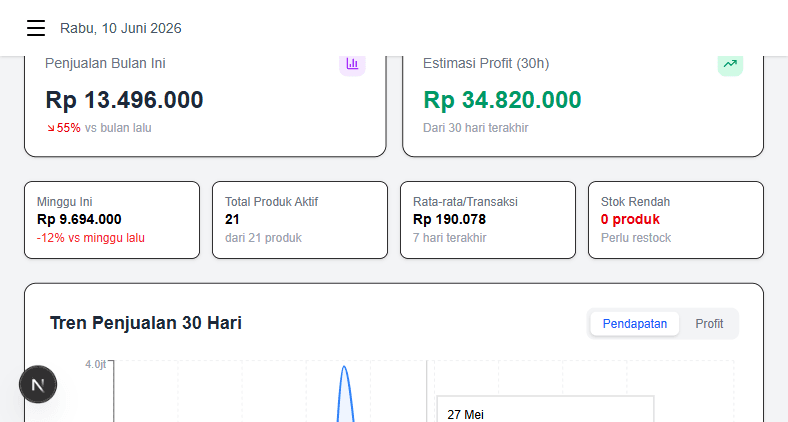Click the red down-arrow trend icon
The image size is (788, 422).
[51, 128]
